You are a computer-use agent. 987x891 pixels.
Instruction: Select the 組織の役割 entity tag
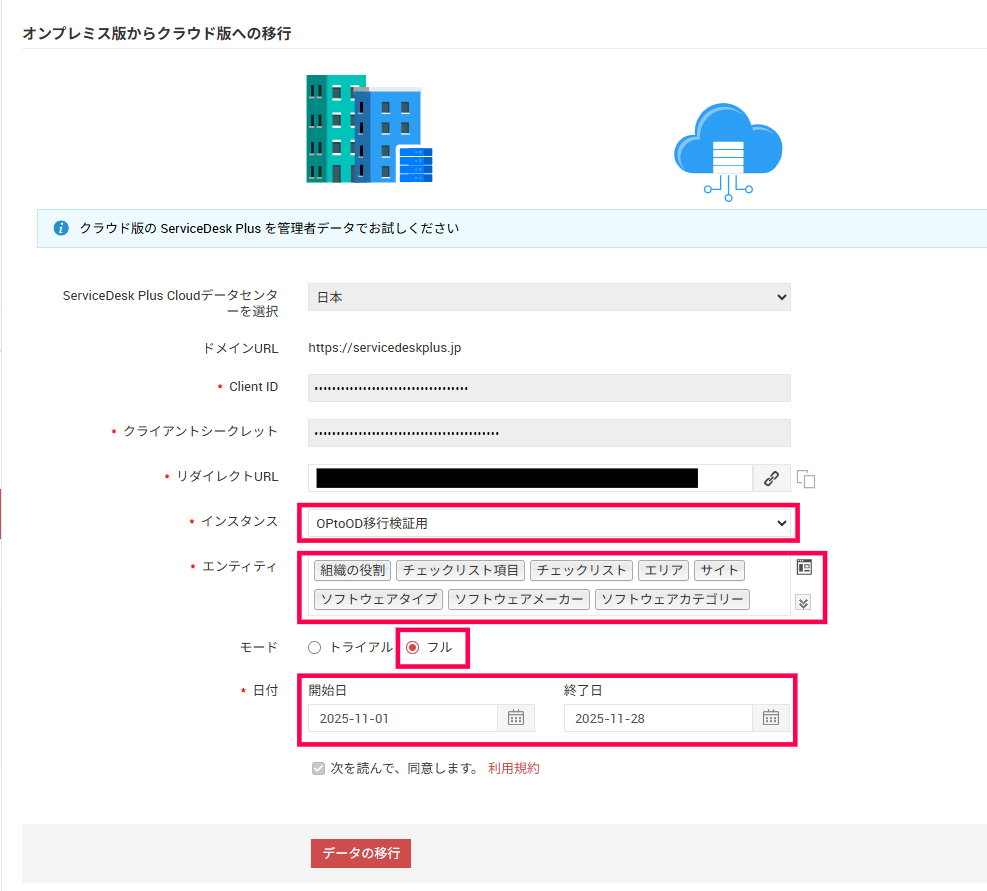[352, 570]
